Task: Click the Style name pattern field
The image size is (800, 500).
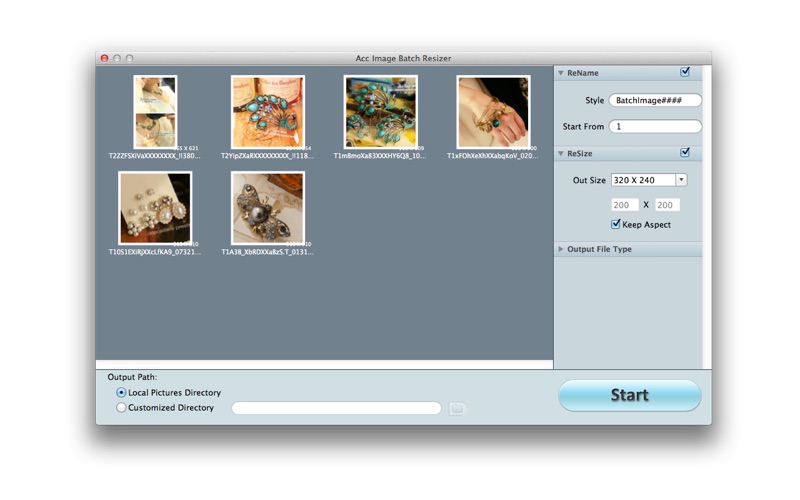Action: point(655,100)
